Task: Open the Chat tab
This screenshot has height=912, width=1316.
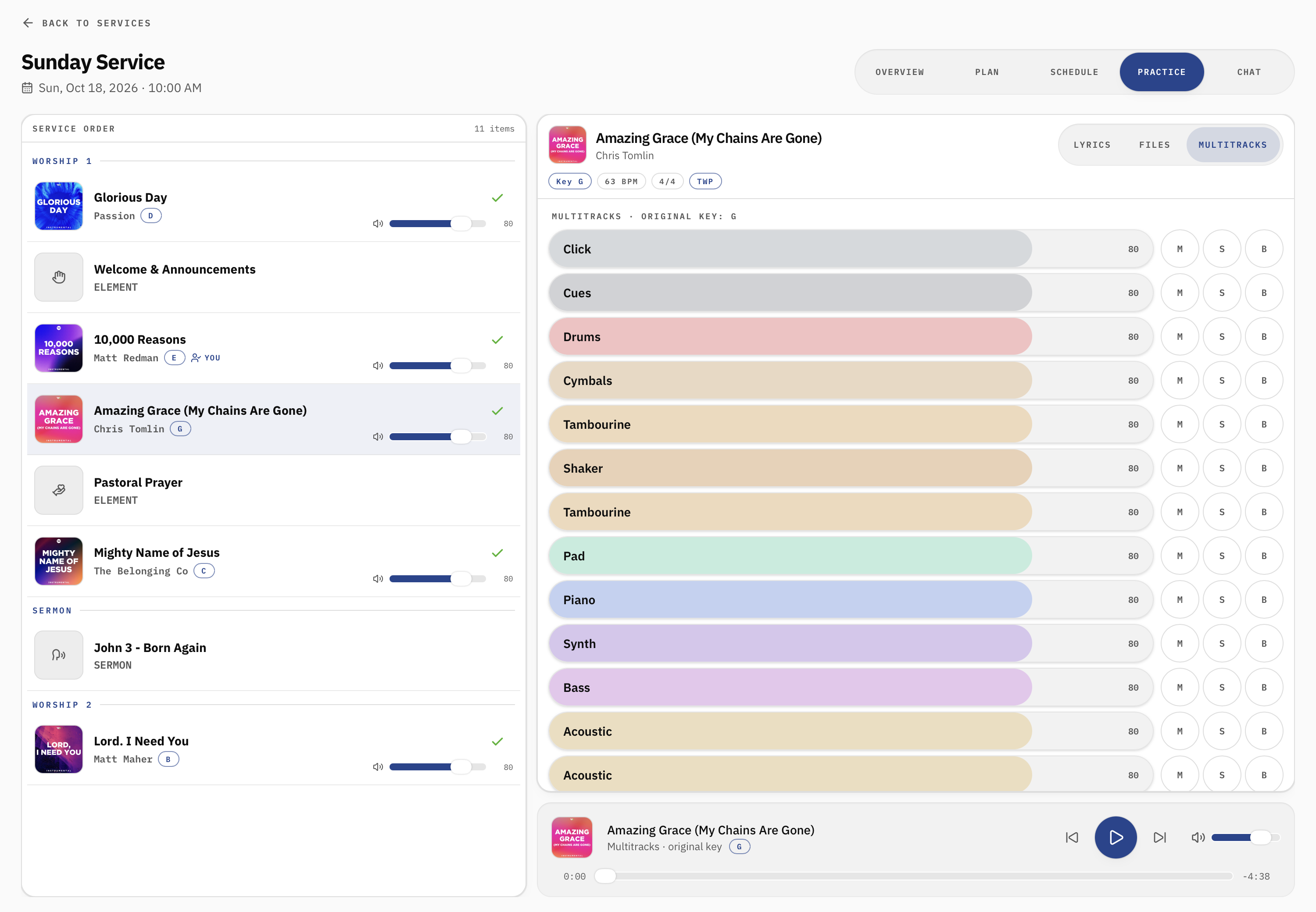Action: [x=1248, y=72]
